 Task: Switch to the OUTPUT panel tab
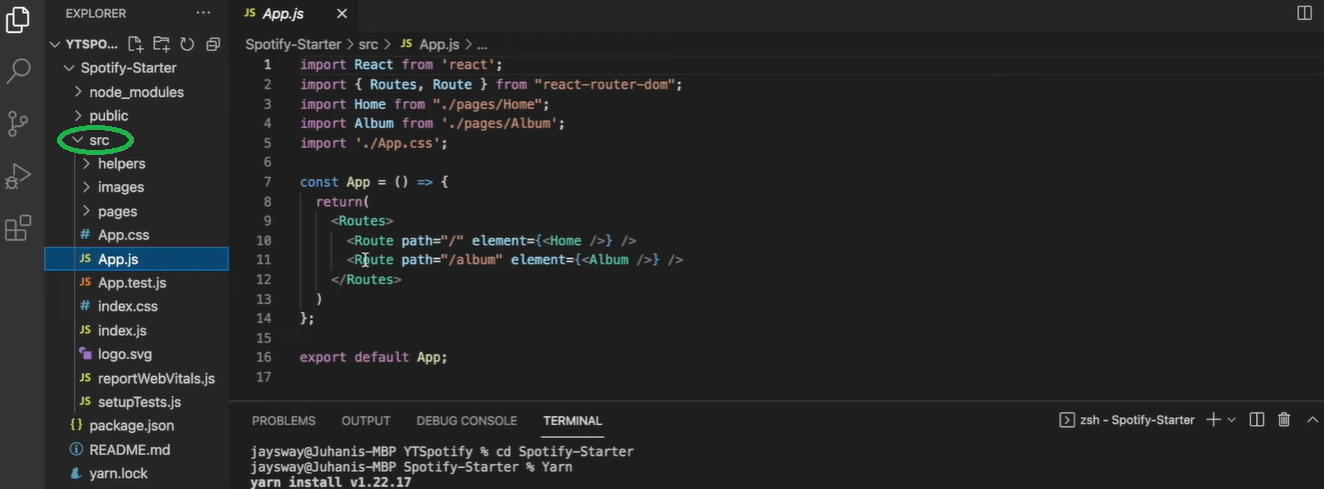coord(366,421)
